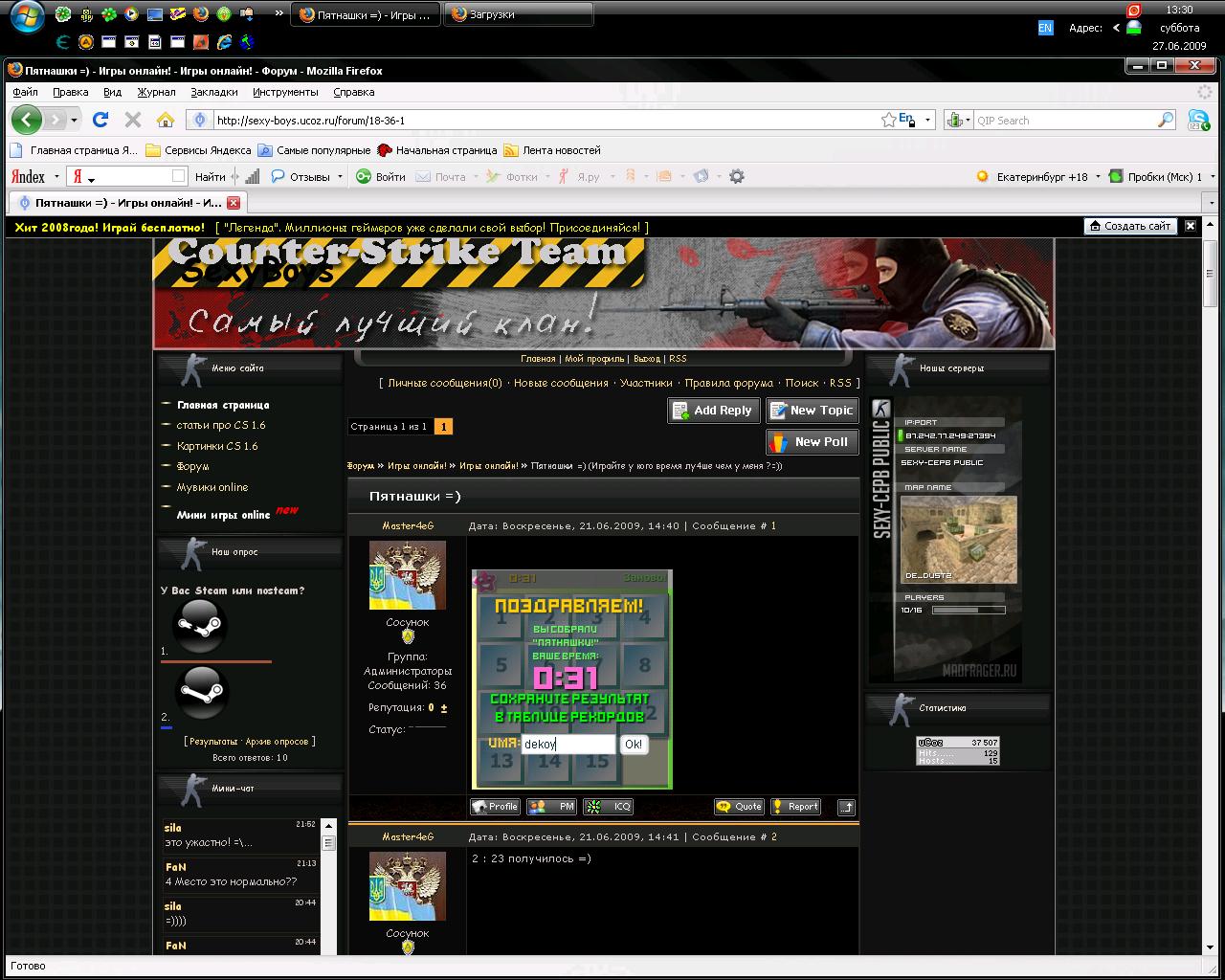
Task: Go back with the green Back arrow
Action: [x=27, y=120]
